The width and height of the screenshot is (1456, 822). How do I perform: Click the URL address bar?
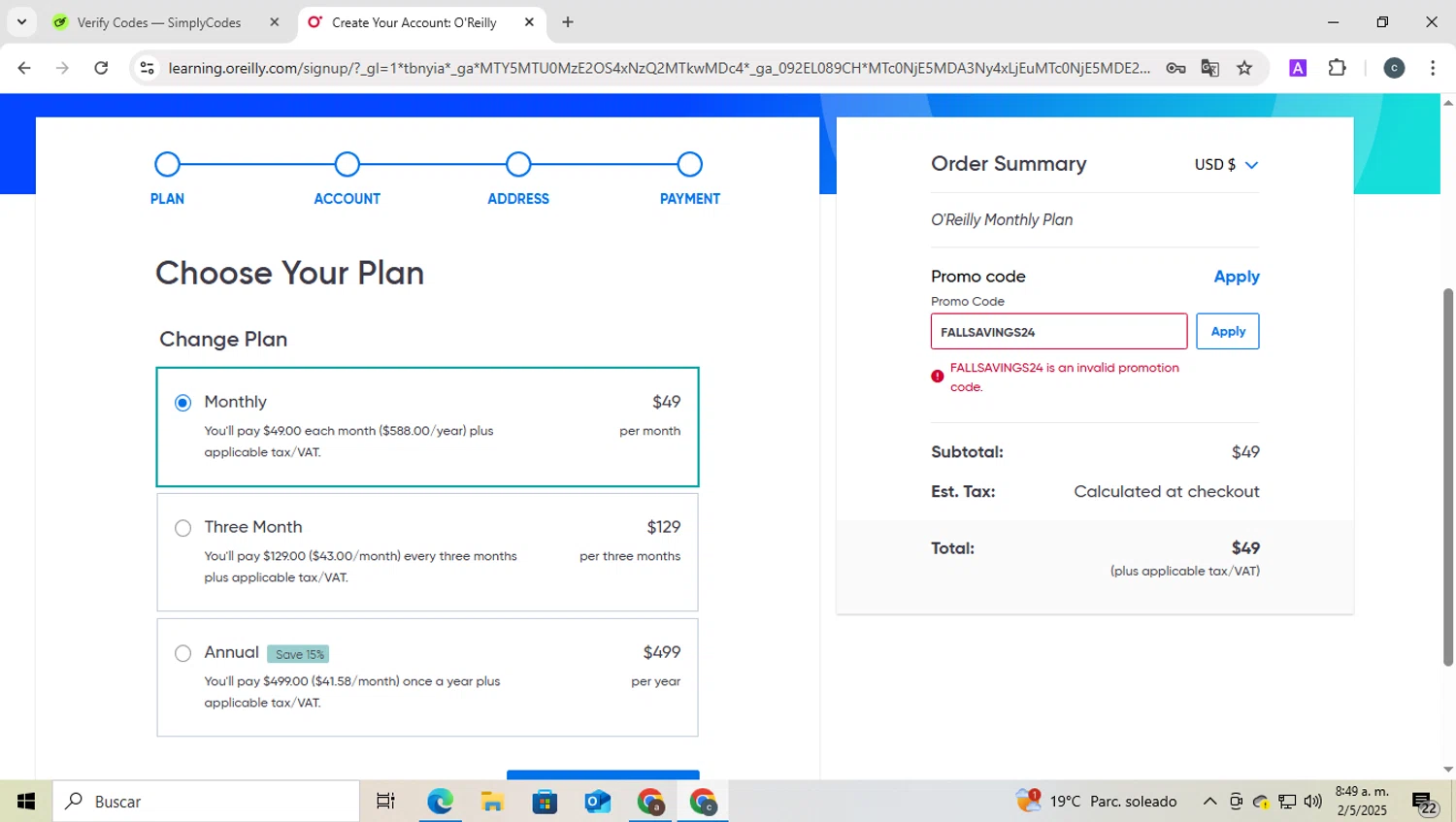pos(659,68)
